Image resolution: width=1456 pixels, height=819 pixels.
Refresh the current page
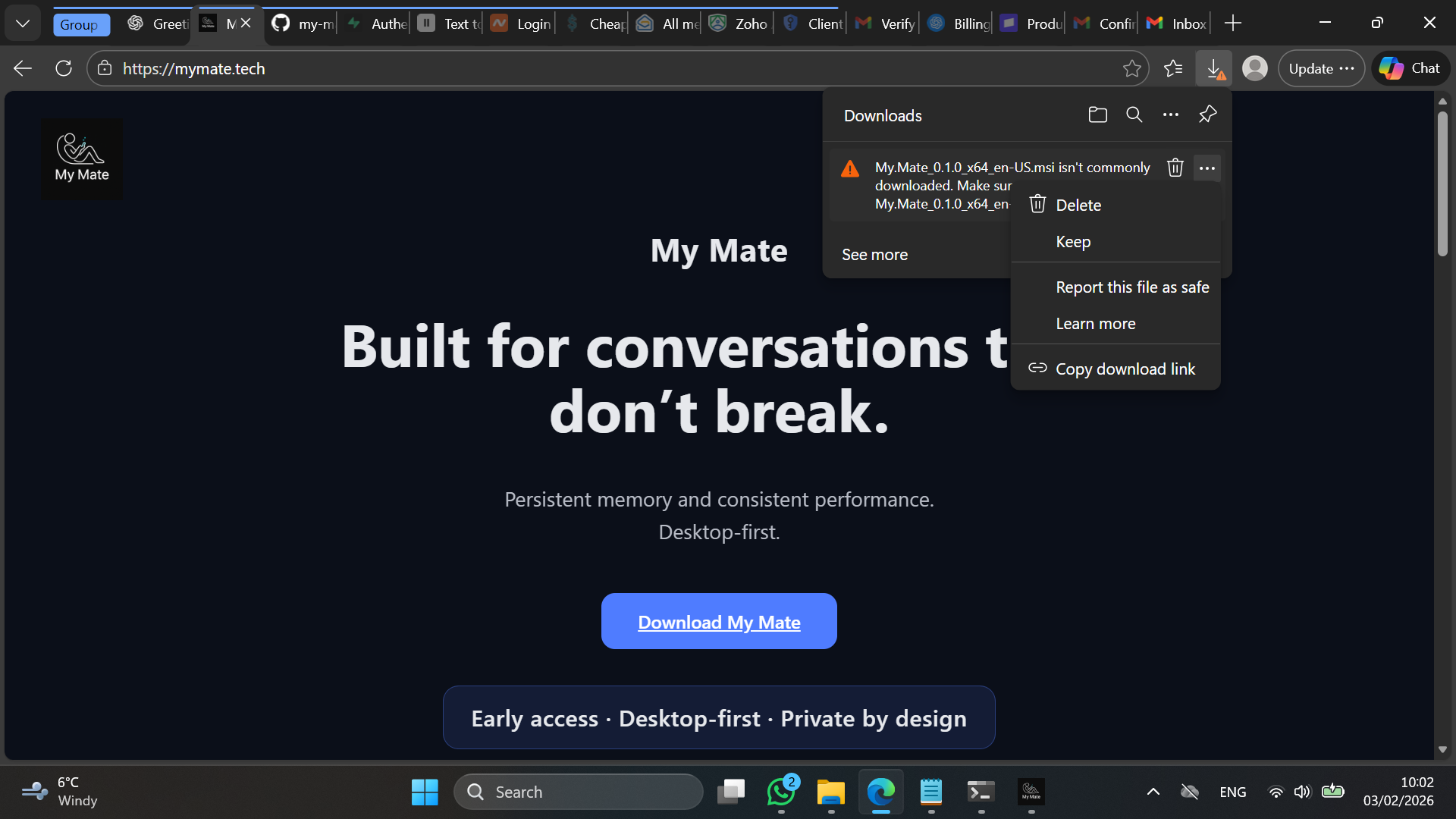(x=64, y=69)
